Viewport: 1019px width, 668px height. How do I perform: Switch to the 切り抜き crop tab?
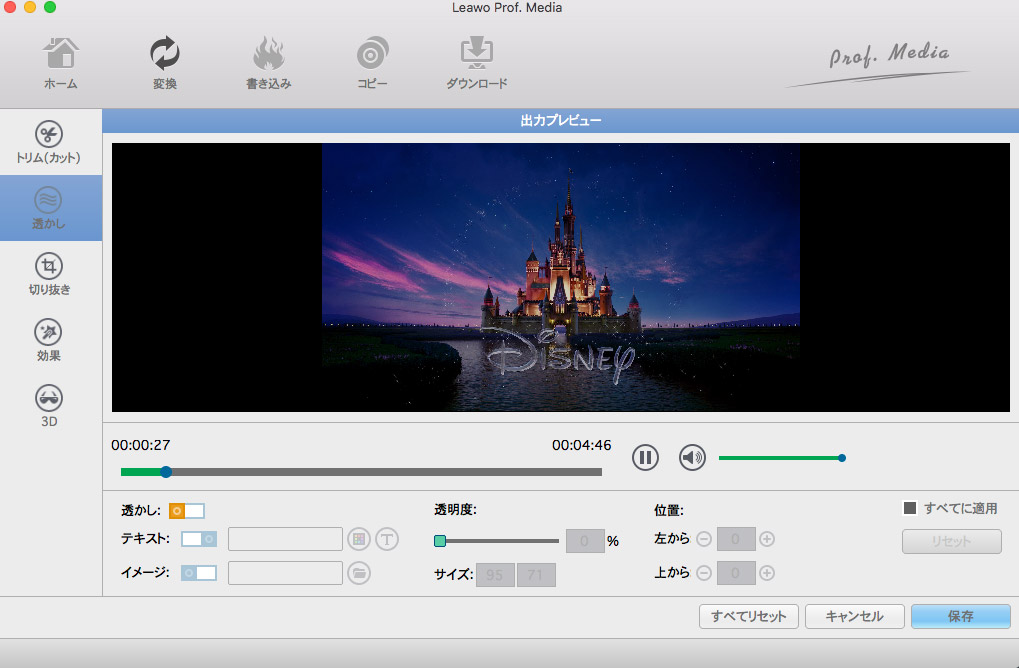click(x=49, y=274)
